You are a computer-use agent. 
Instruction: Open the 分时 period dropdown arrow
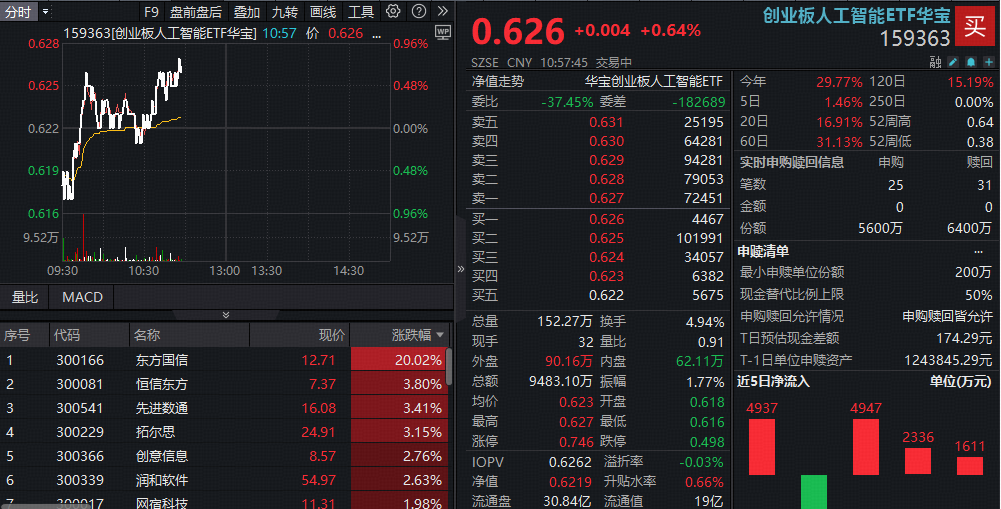point(45,11)
